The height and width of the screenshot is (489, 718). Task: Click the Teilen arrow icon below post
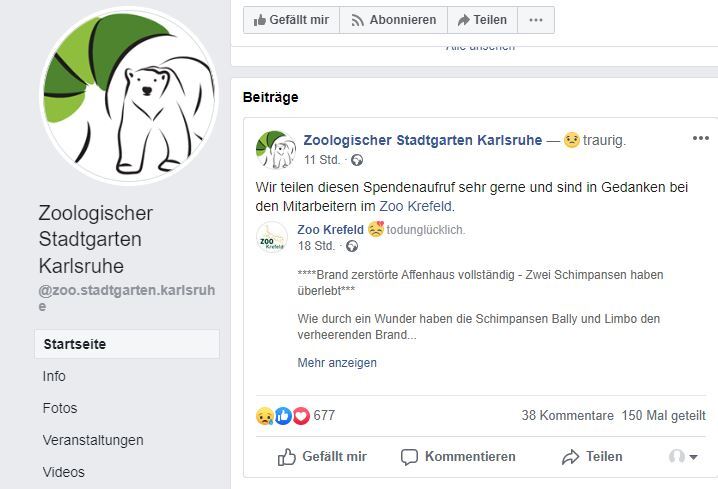coord(571,457)
